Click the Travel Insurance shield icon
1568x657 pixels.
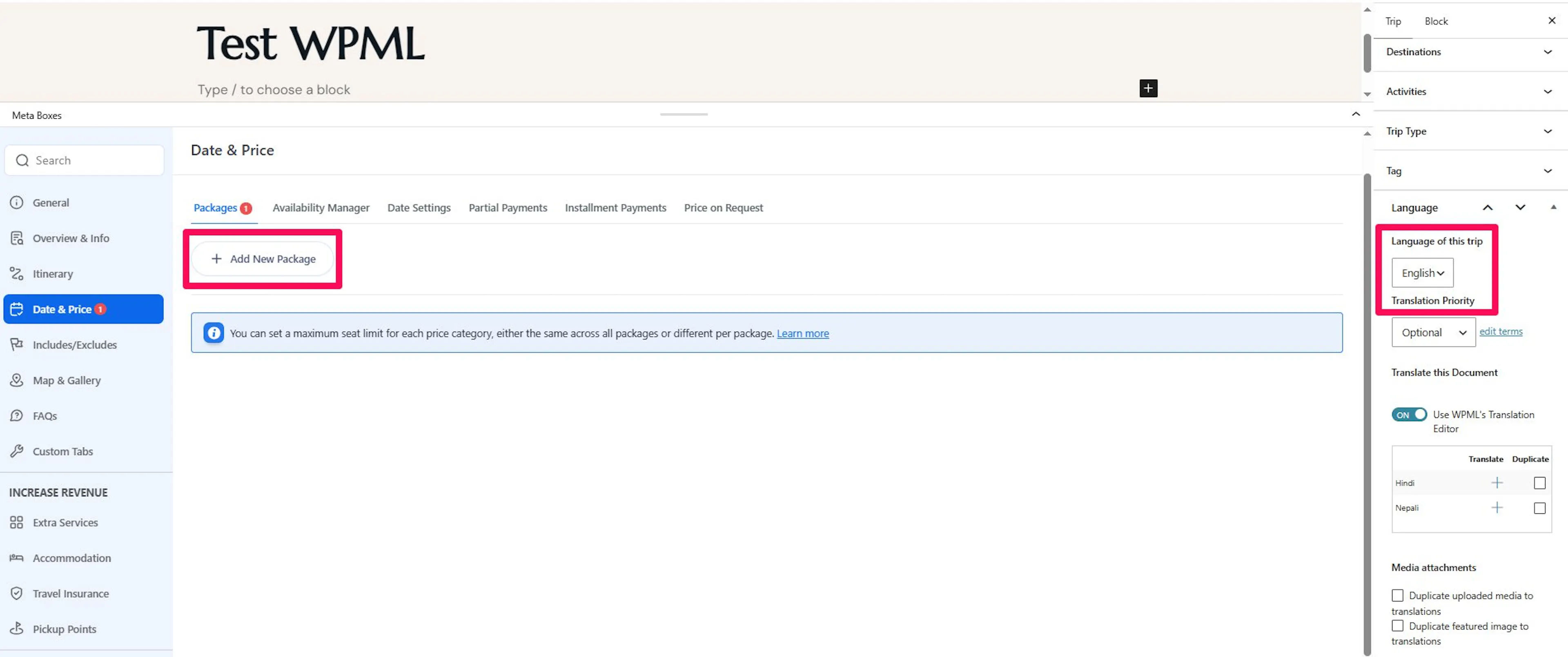click(16, 593)
